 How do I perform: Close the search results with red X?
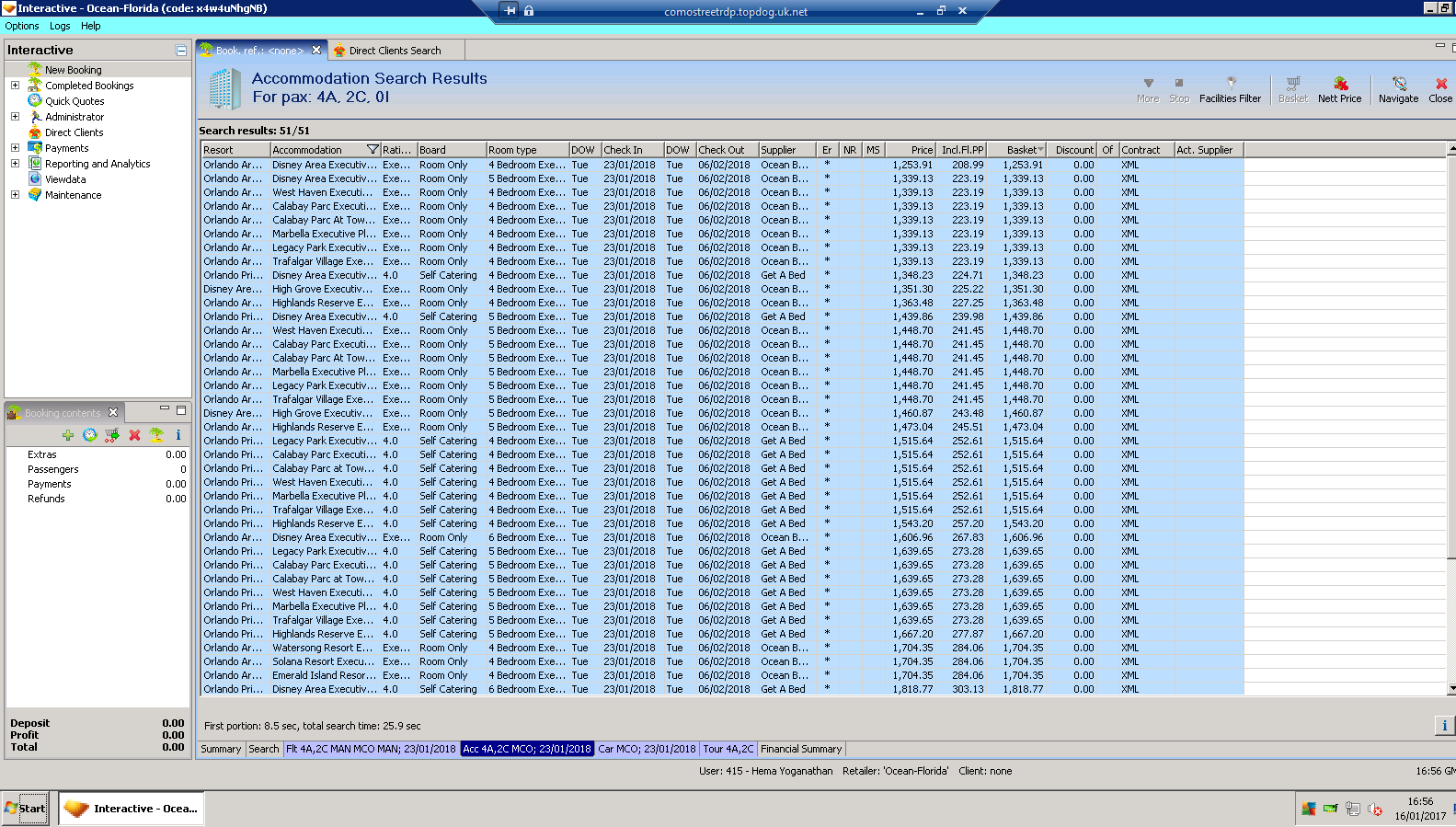pos(1440,83)
